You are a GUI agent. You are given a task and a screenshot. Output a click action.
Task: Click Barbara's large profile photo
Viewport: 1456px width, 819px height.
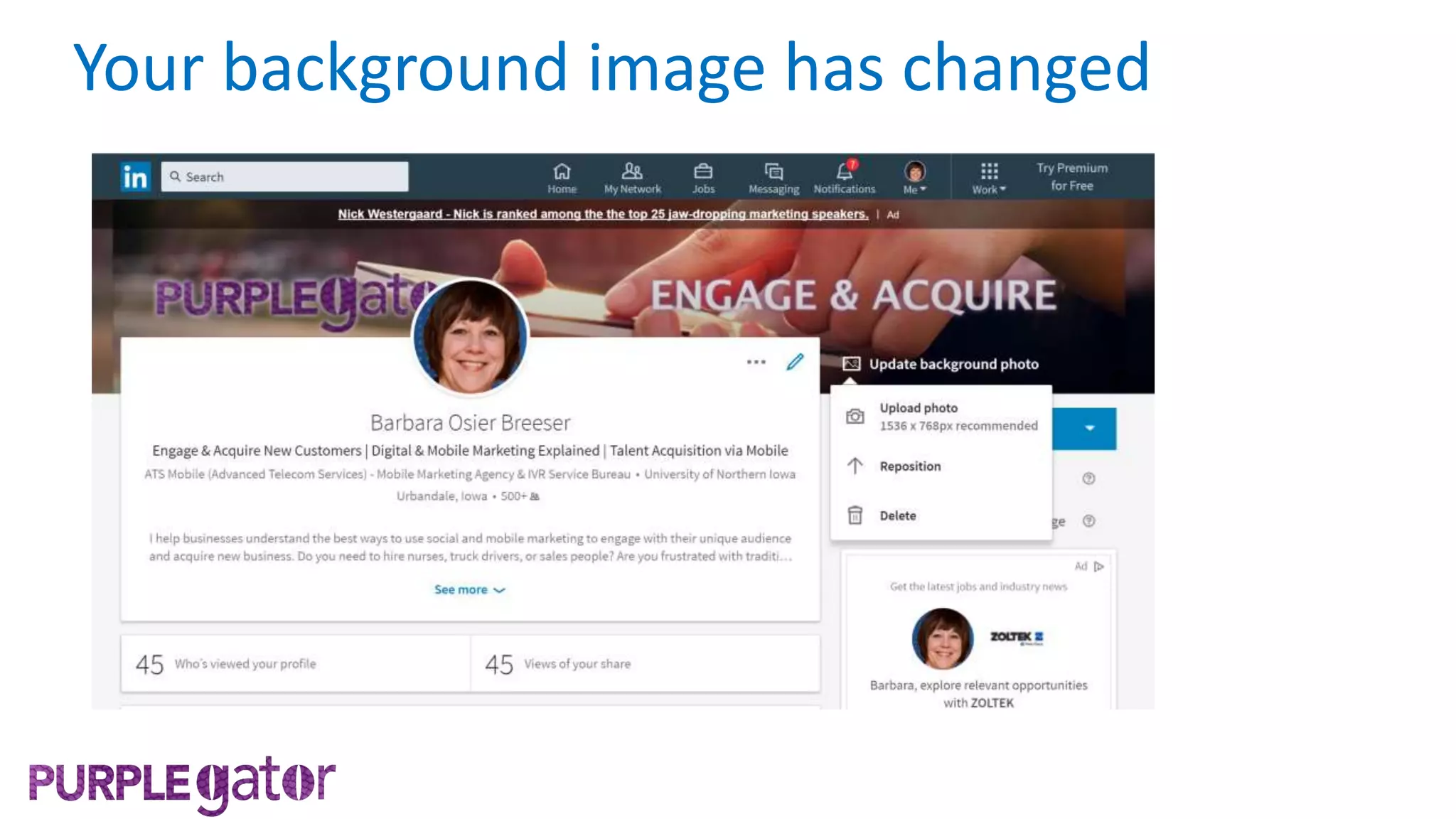(x=471, y=337)
